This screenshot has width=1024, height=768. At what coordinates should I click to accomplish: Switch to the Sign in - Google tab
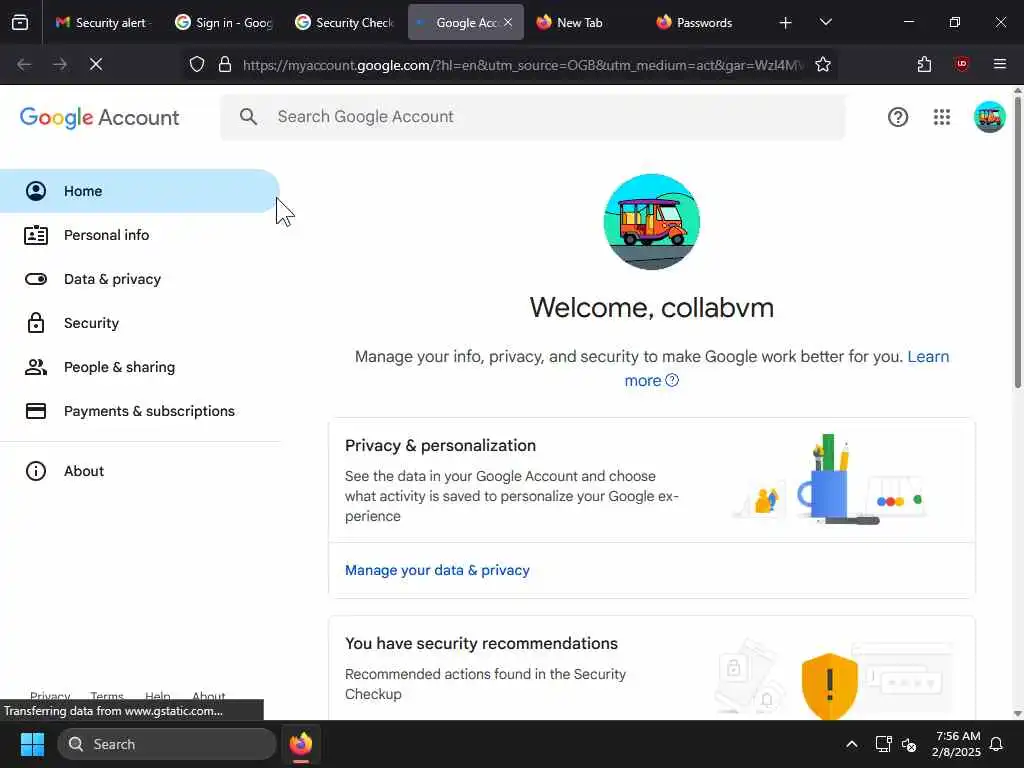point(224,22)
